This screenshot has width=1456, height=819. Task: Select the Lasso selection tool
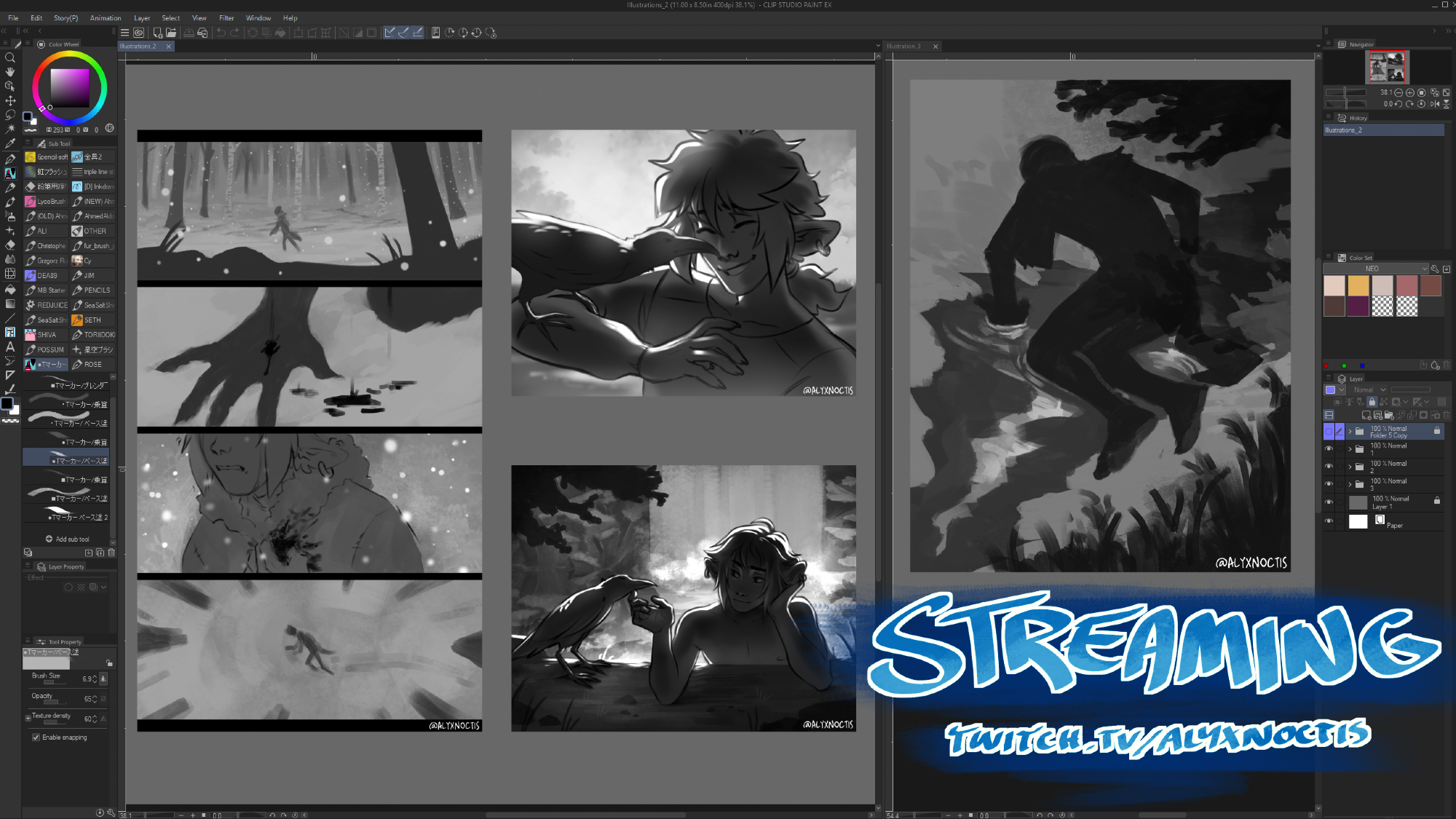click(10, 115)
